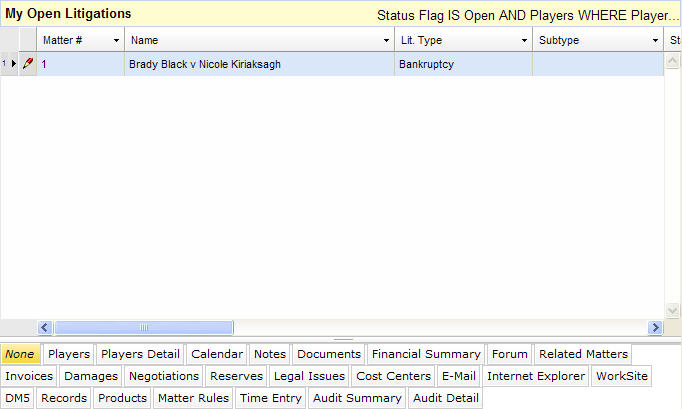
Task: Click the splitter handle above the tabs
Action: point(343,339)
